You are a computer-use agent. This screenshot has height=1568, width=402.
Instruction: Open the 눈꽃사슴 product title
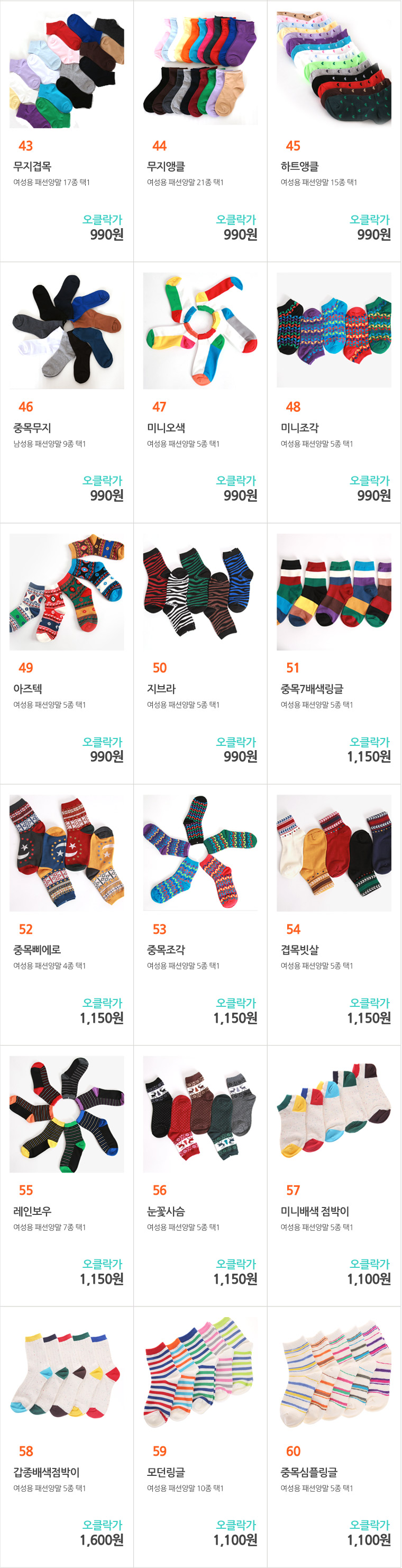(166, 1211)
